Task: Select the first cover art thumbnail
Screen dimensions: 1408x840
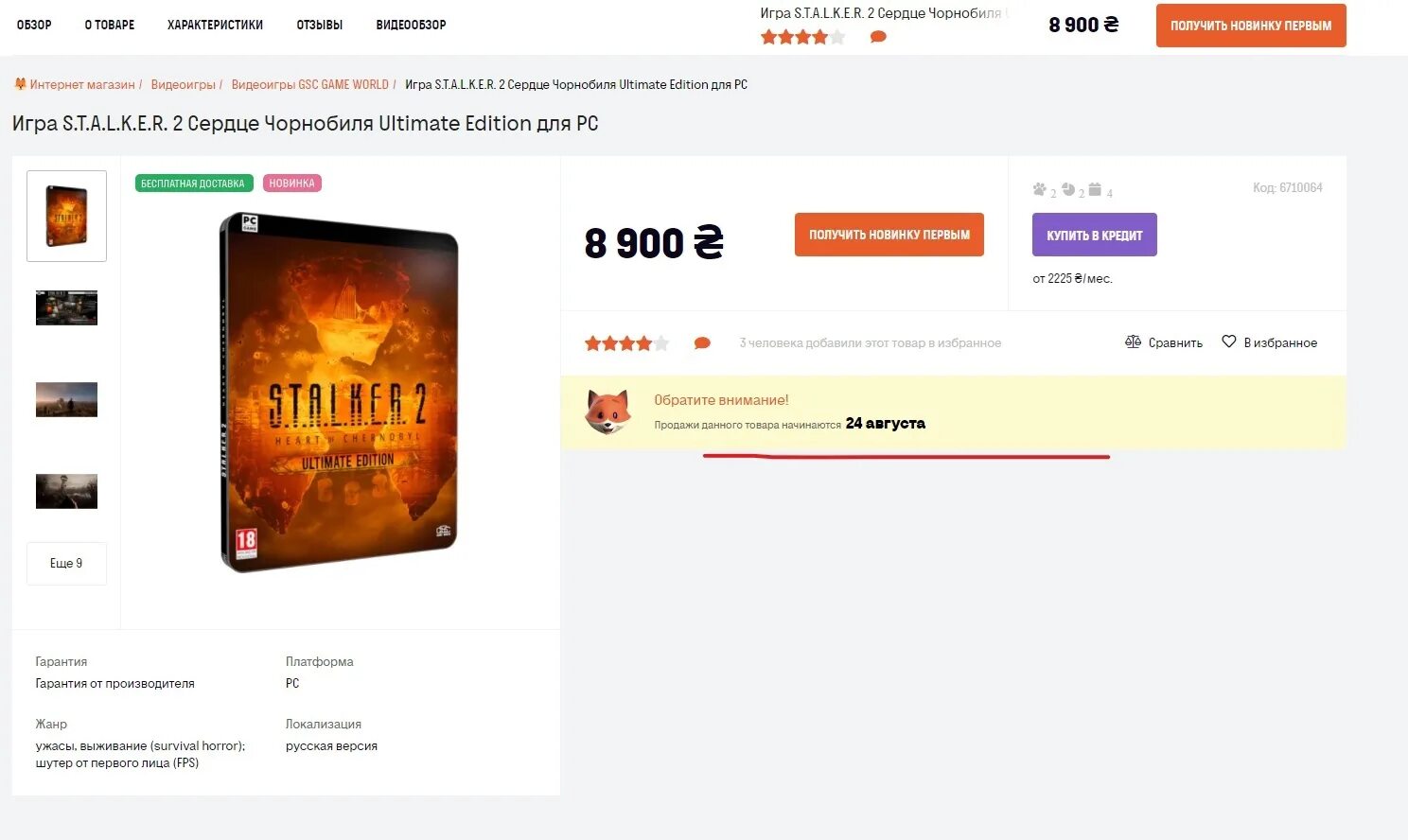Action: click(66, 216)
